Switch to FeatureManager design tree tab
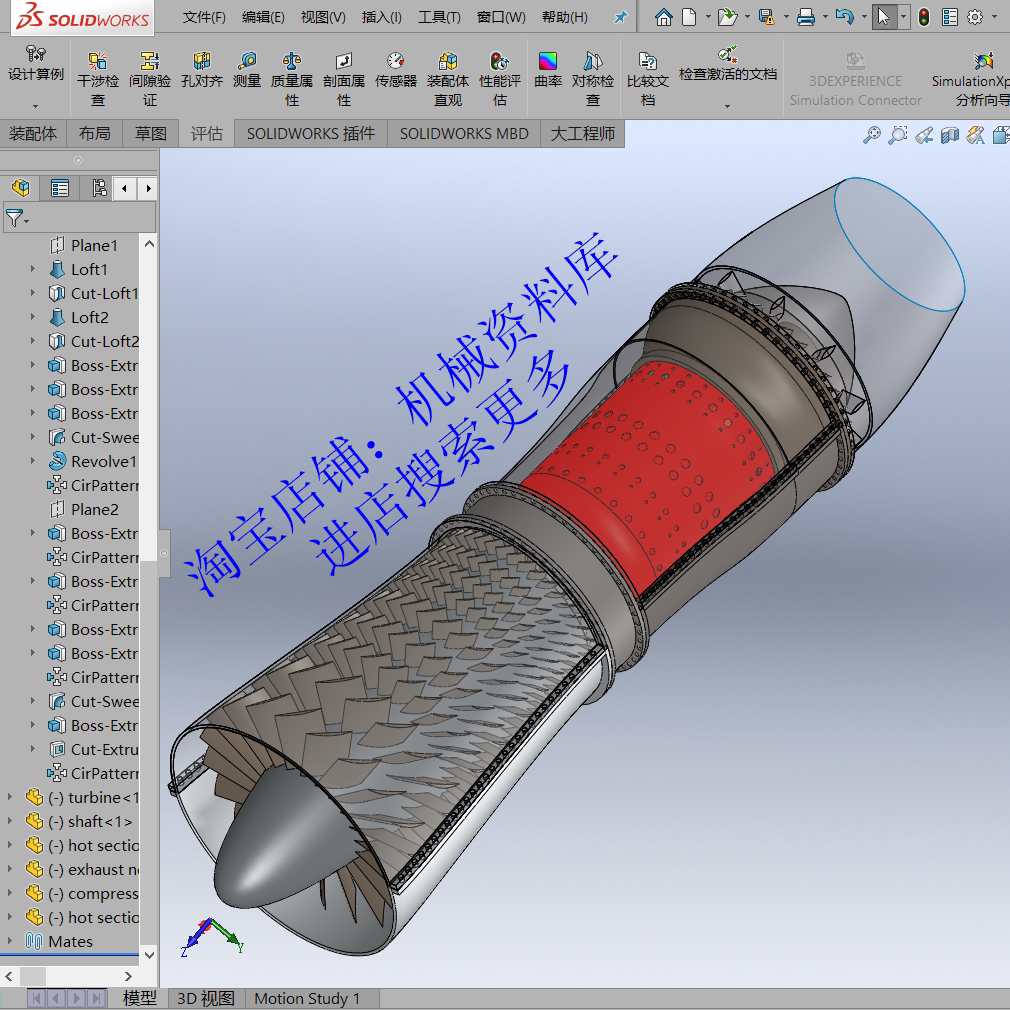 (21, 188)
